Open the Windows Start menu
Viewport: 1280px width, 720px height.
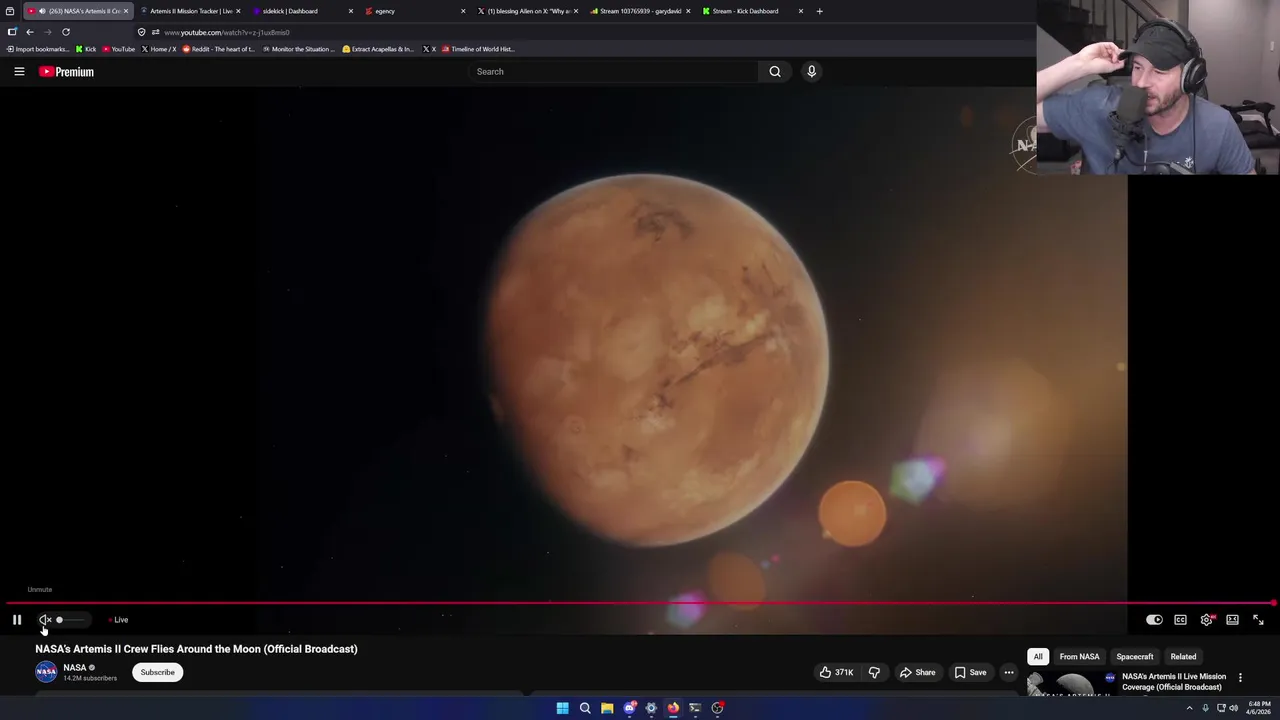562,708
